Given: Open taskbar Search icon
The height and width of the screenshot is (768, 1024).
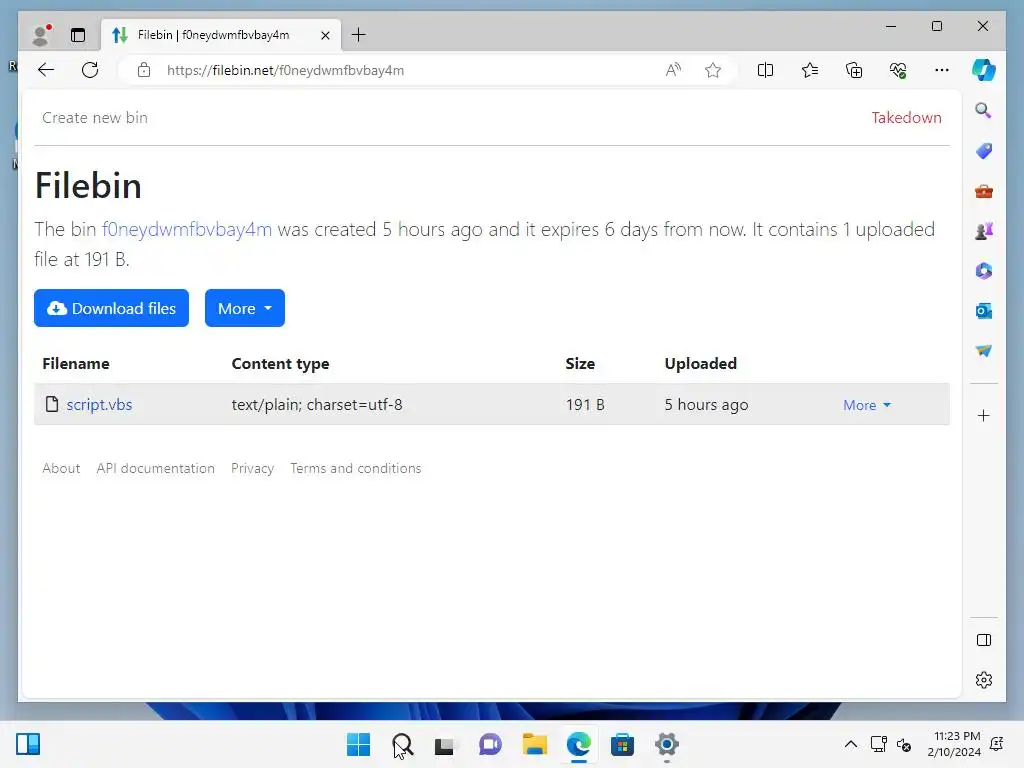Looking at the screenshot, I should coord(402,744).
